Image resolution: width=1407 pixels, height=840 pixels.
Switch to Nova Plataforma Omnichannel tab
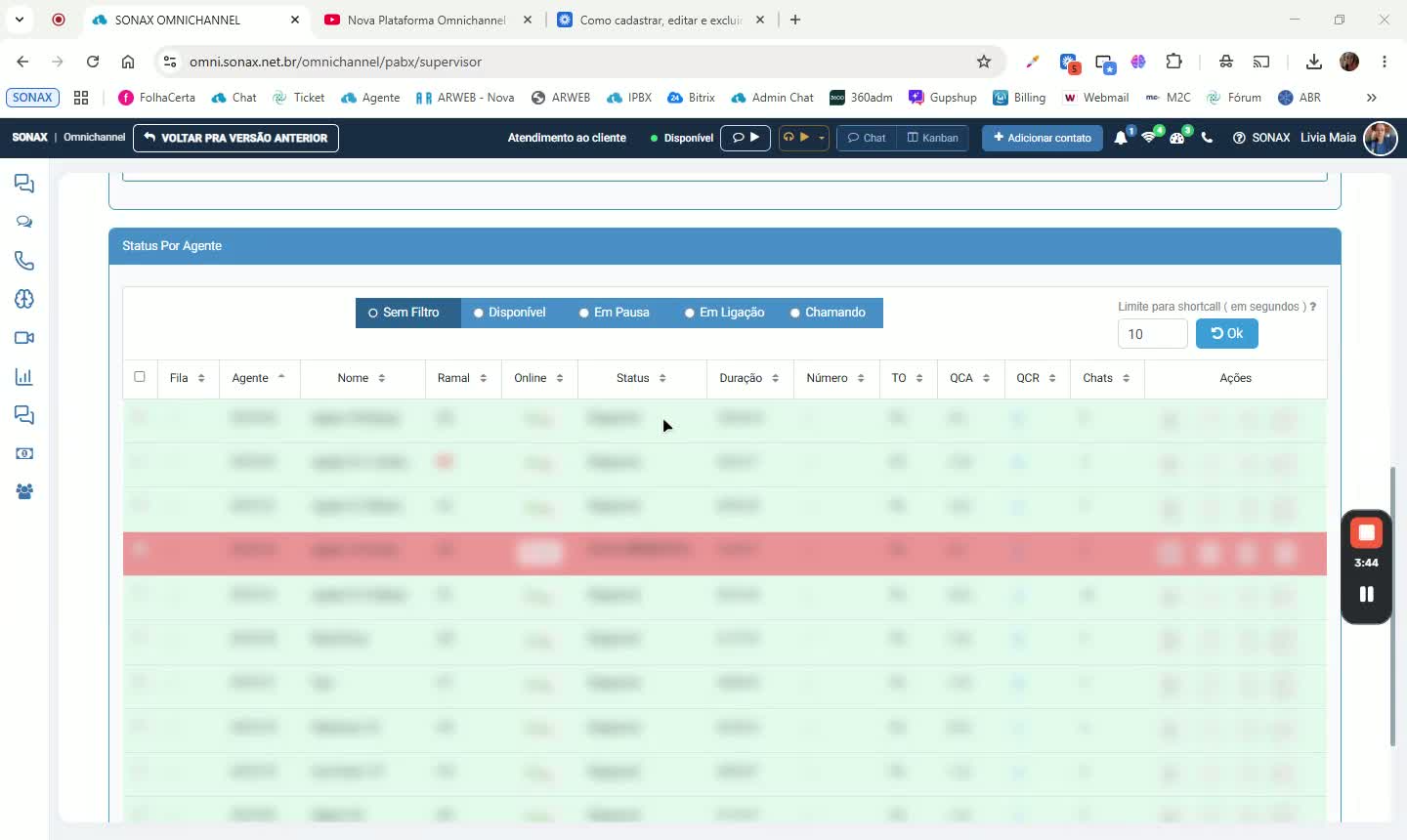point(428,20)
